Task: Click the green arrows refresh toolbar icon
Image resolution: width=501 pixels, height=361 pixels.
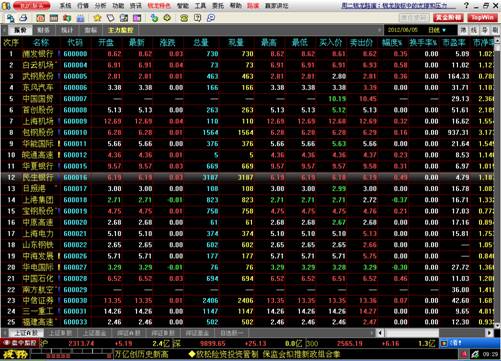Action: click(x=154, y=18)
